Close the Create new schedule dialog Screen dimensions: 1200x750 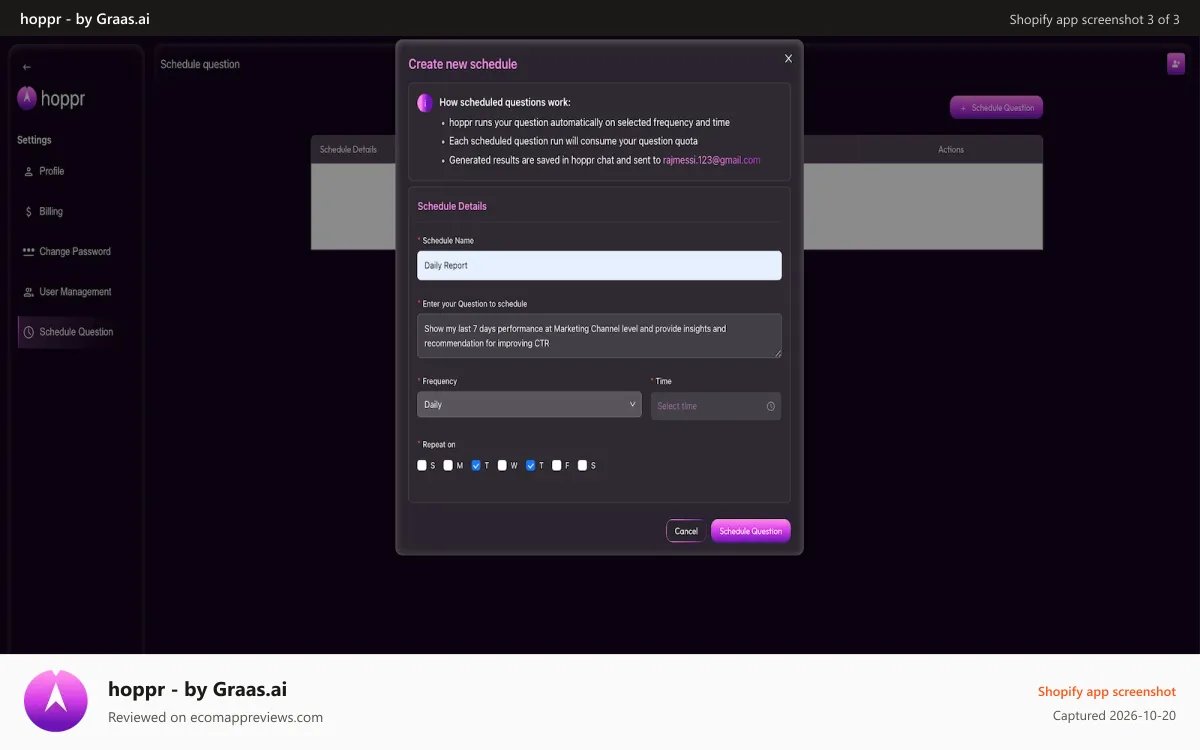pyautogui.click(x=788, y=59)
